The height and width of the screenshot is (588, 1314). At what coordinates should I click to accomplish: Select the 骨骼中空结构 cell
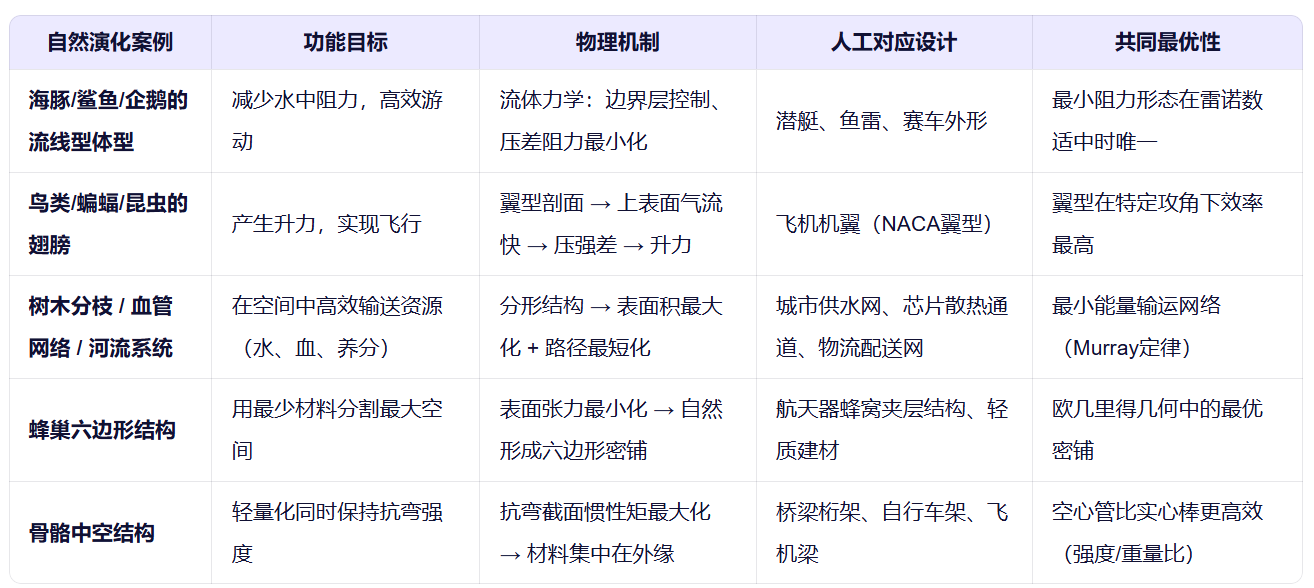click(x=110, y=532)
